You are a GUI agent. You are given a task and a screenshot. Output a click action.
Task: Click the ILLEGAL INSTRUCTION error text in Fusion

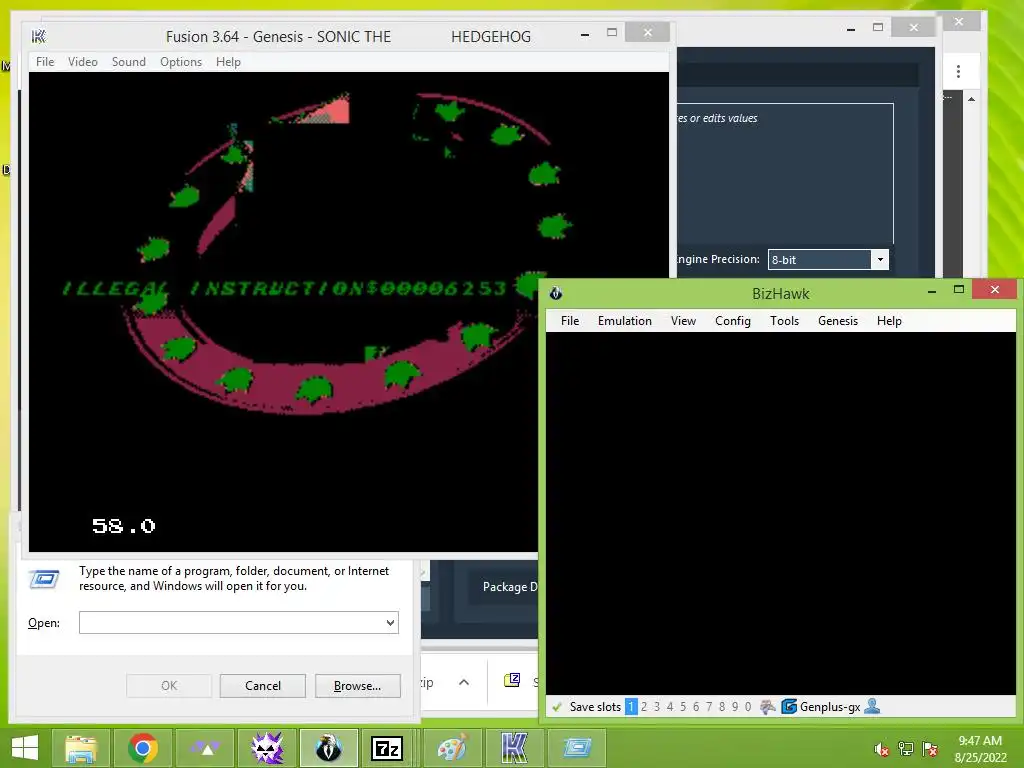click(285, 288)
